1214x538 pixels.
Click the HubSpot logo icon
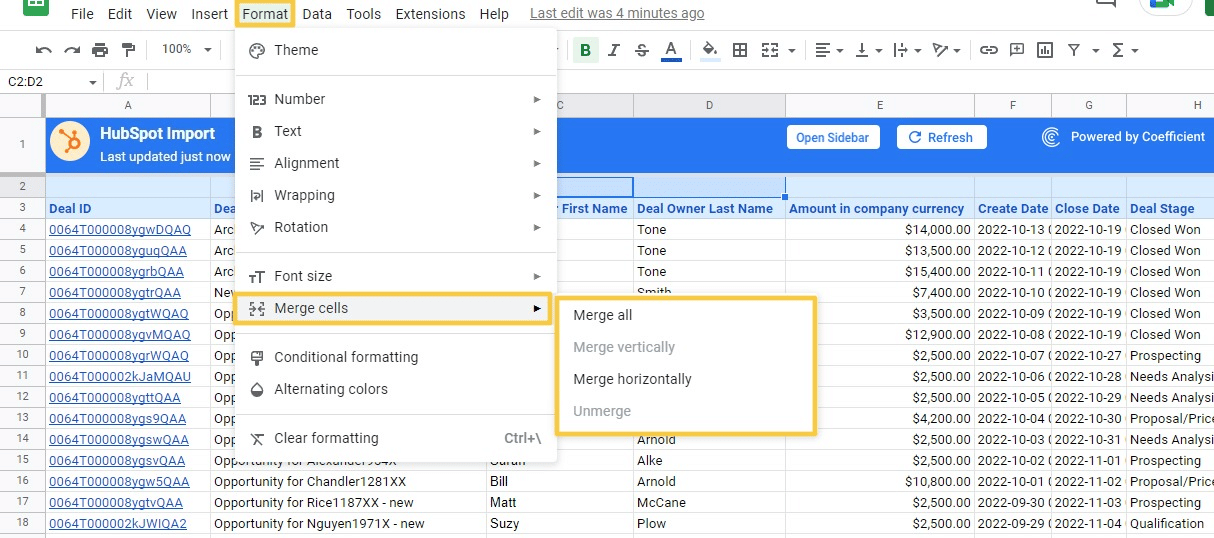(x=70, y=143)
